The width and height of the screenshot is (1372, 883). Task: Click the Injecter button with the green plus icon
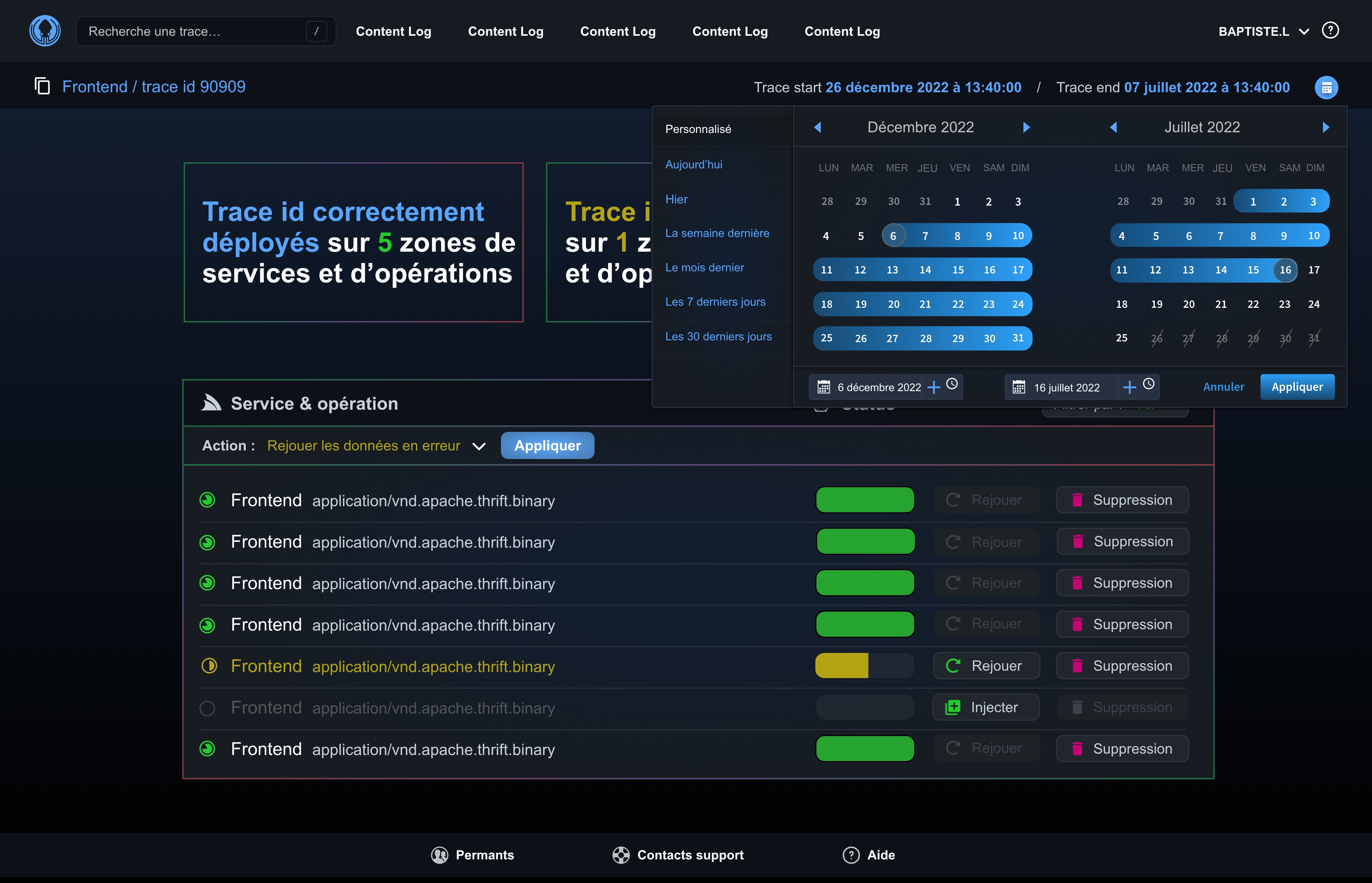985,707
